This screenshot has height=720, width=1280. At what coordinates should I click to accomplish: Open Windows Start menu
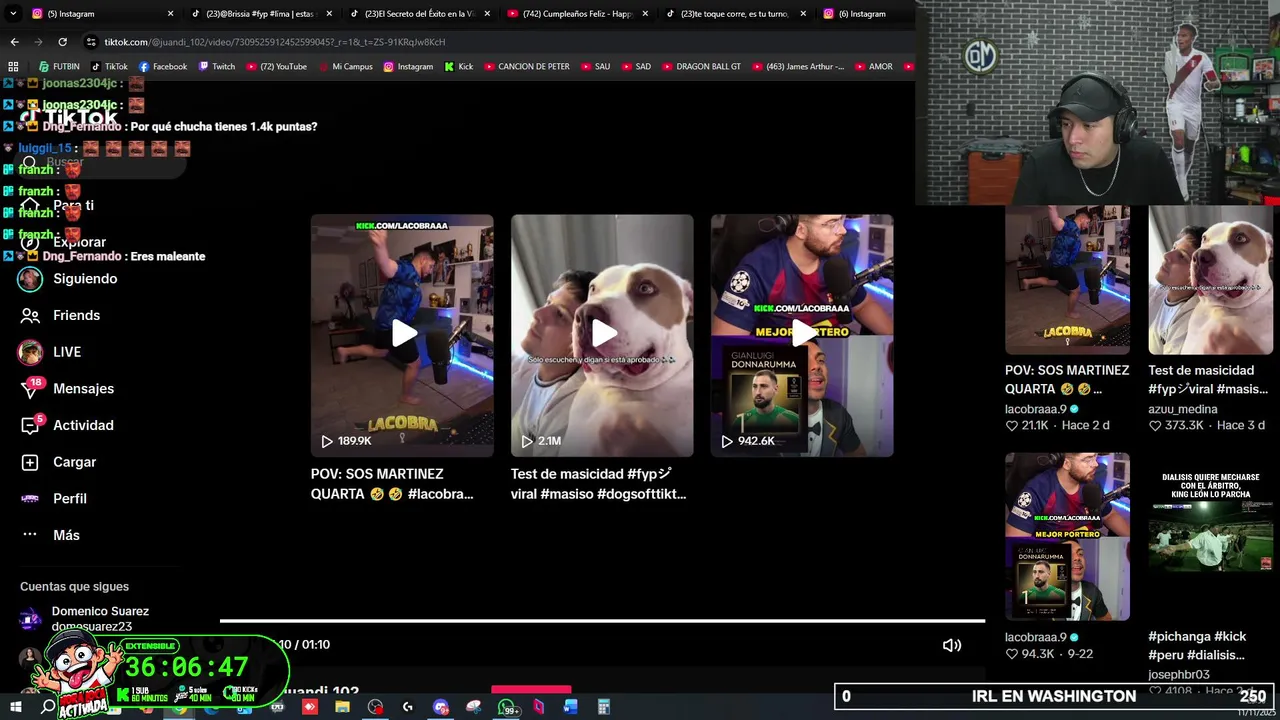click(15, 707)
